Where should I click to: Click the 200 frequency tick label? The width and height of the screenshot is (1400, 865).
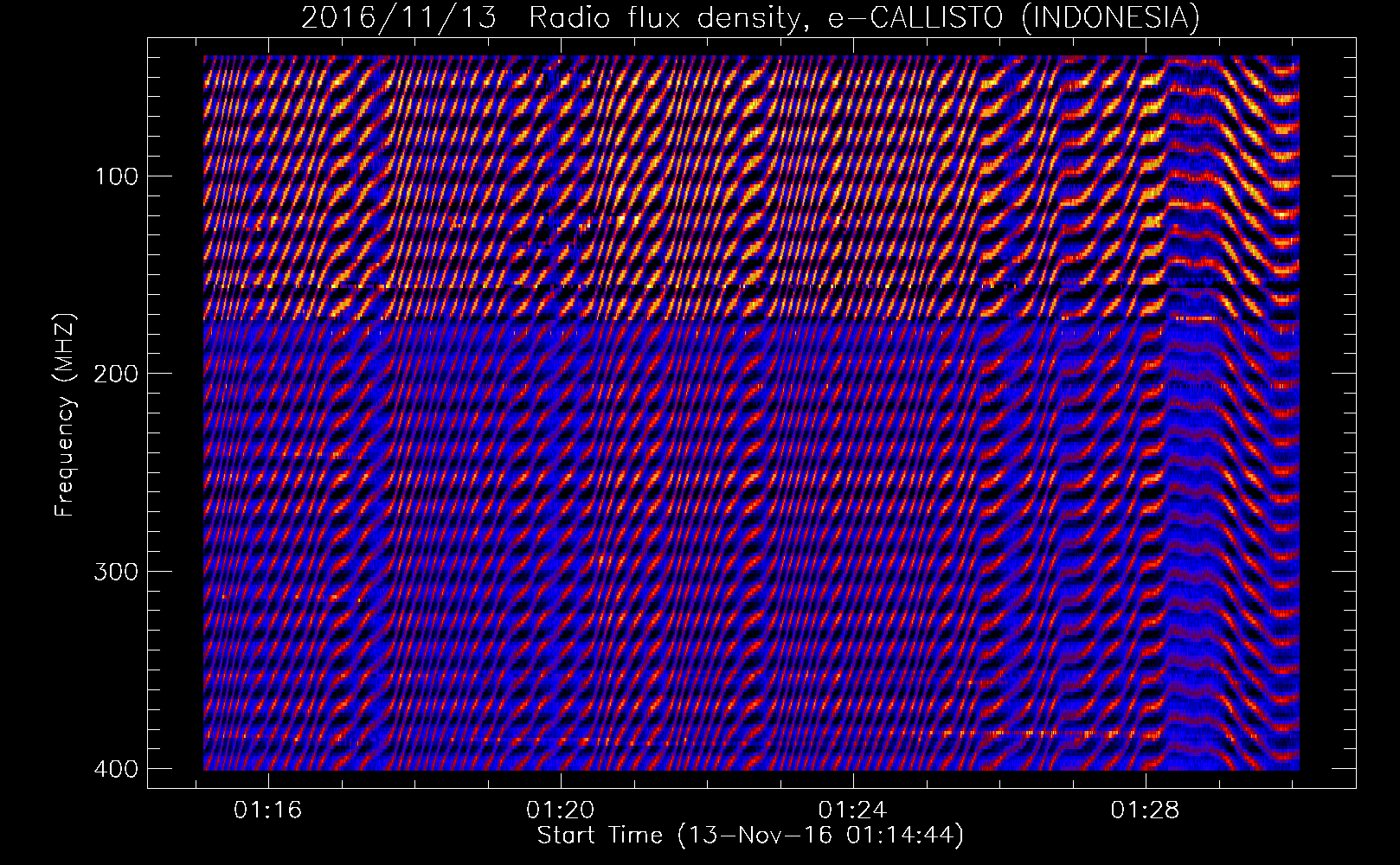(x=115, y=374)
